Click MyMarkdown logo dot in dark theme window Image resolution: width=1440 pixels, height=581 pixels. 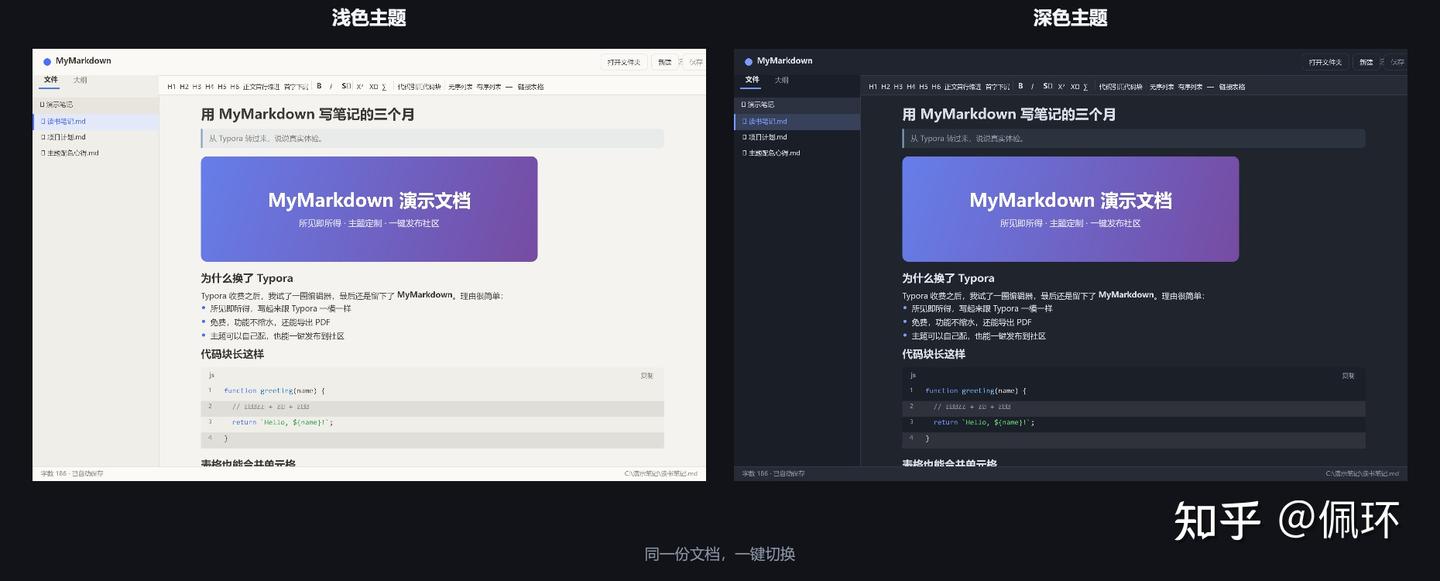point(748,62)
